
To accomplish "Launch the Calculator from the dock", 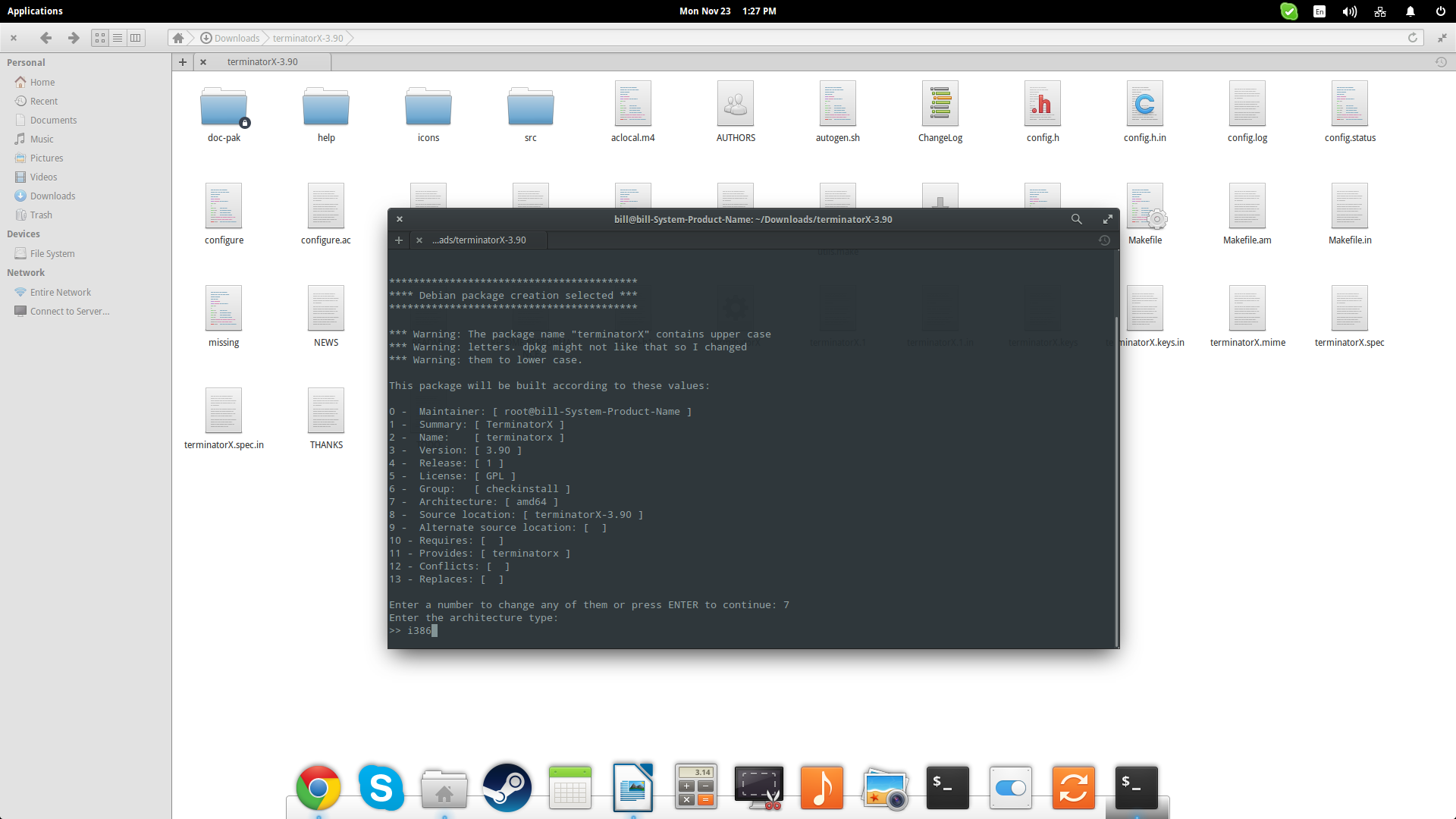I will click(x=696, y=788).
